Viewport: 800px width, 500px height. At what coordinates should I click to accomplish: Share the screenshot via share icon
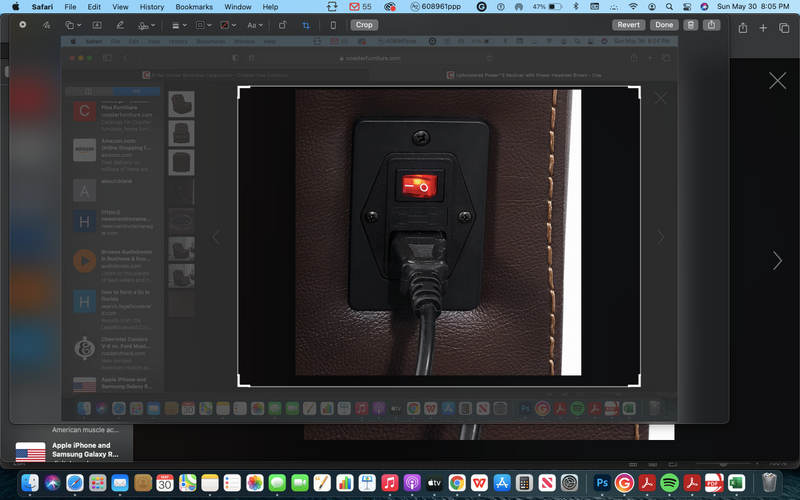pyautogui.click(x=710, y=25)
